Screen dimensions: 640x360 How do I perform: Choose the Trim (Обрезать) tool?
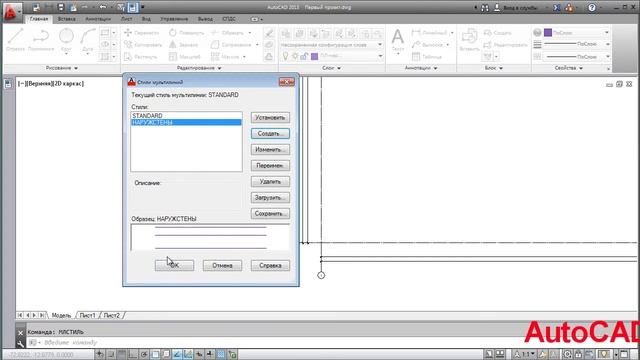[228, 33]
